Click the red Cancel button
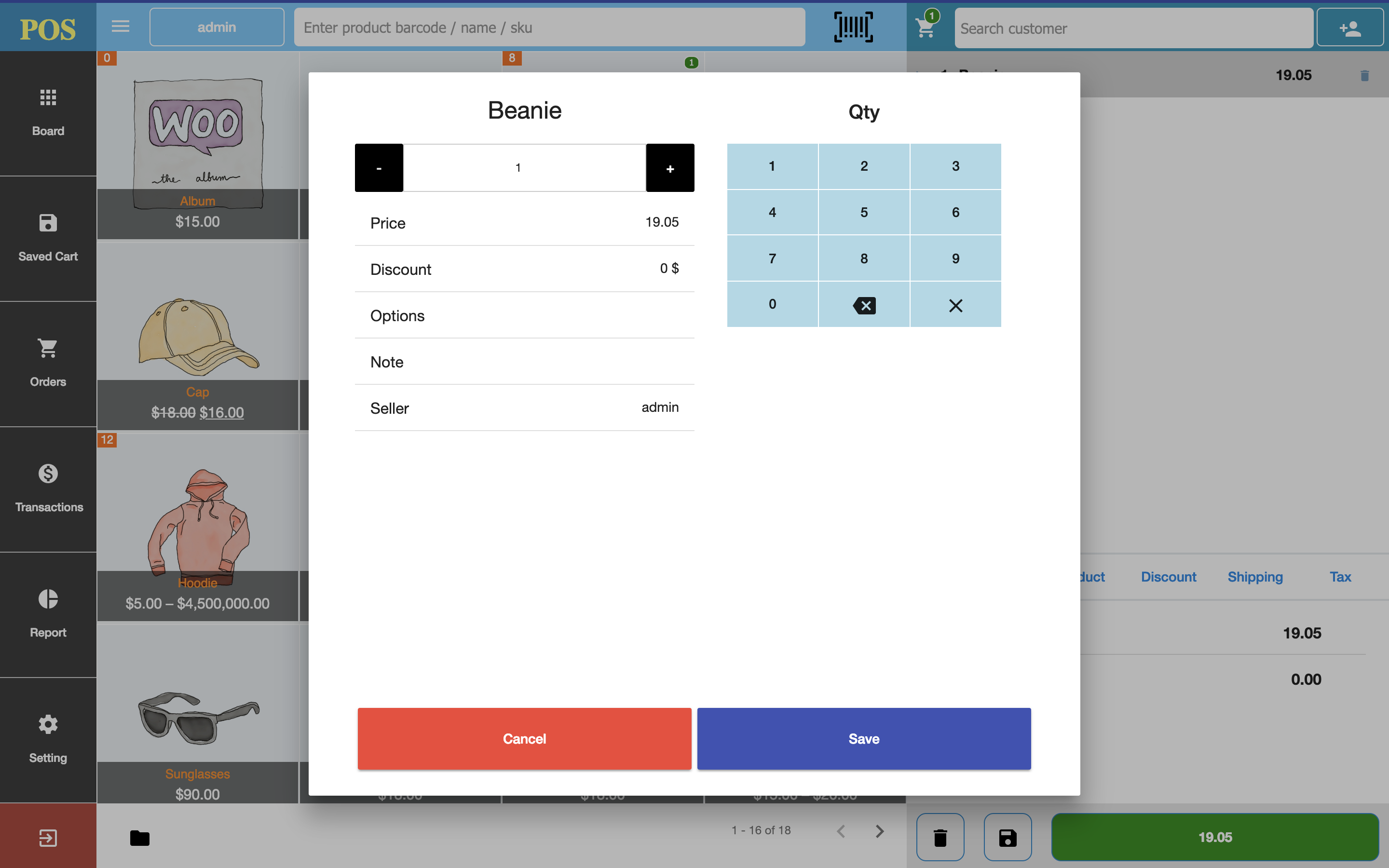This screenshot has width=1389, height=868. click(x=524, y=738)
